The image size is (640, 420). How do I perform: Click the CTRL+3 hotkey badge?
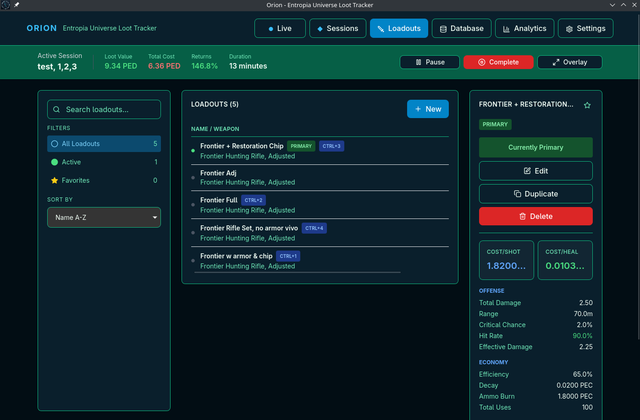pos(331,146)
